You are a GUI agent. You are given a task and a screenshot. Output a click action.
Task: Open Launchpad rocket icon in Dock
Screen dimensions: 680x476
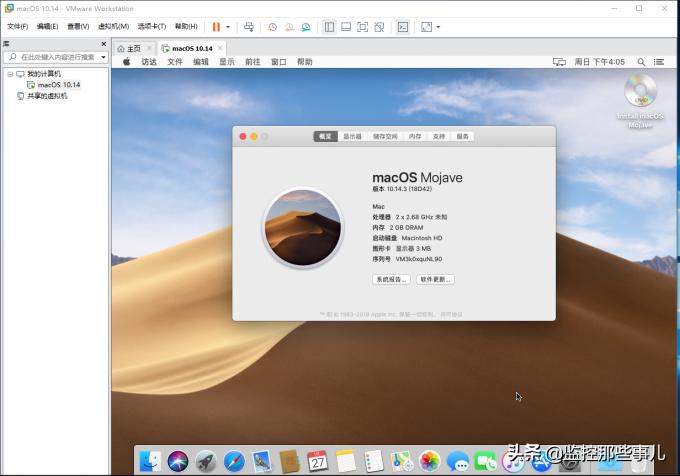(206, 461)
